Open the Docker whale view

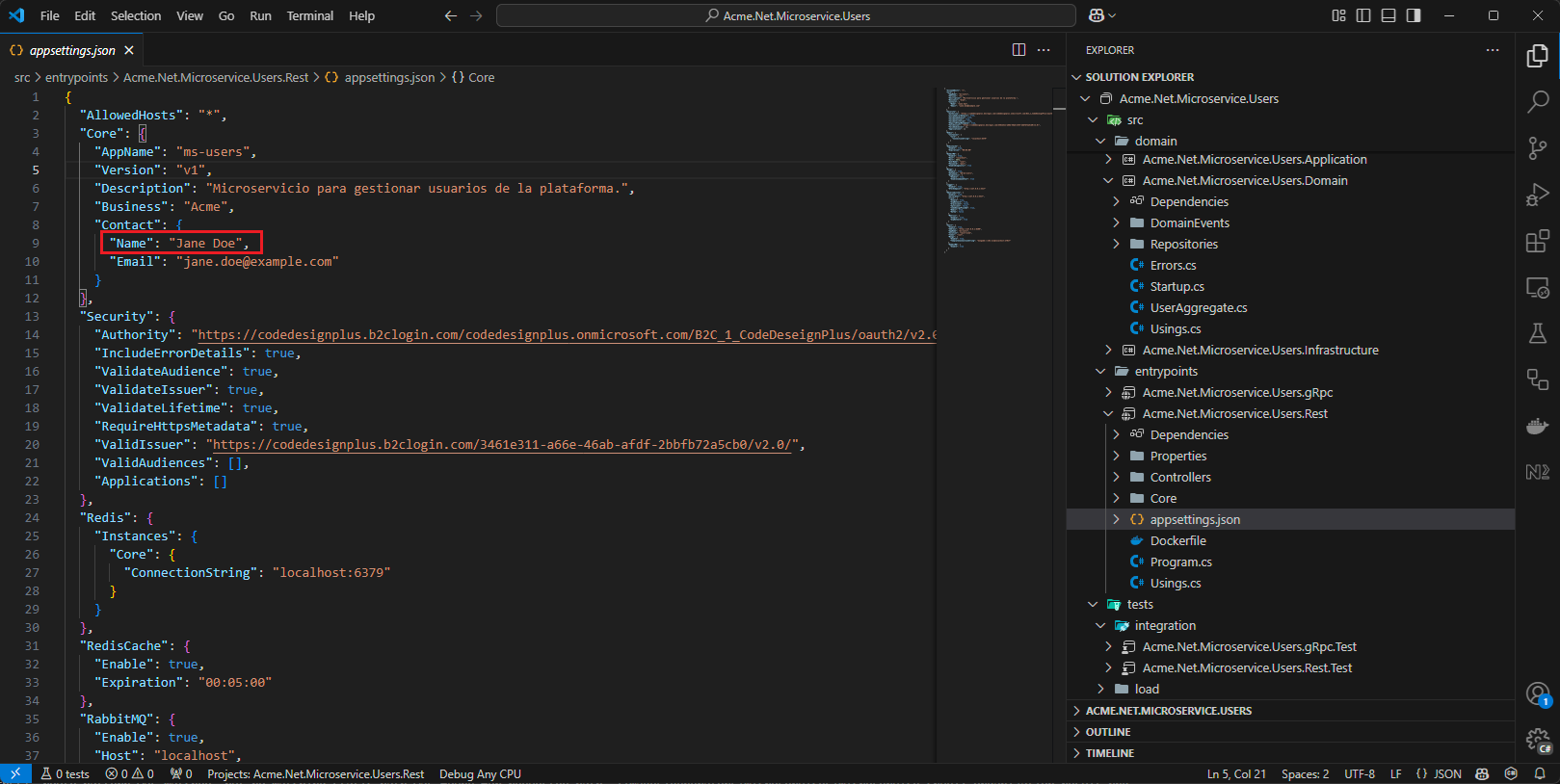[x=1538, y=426]
